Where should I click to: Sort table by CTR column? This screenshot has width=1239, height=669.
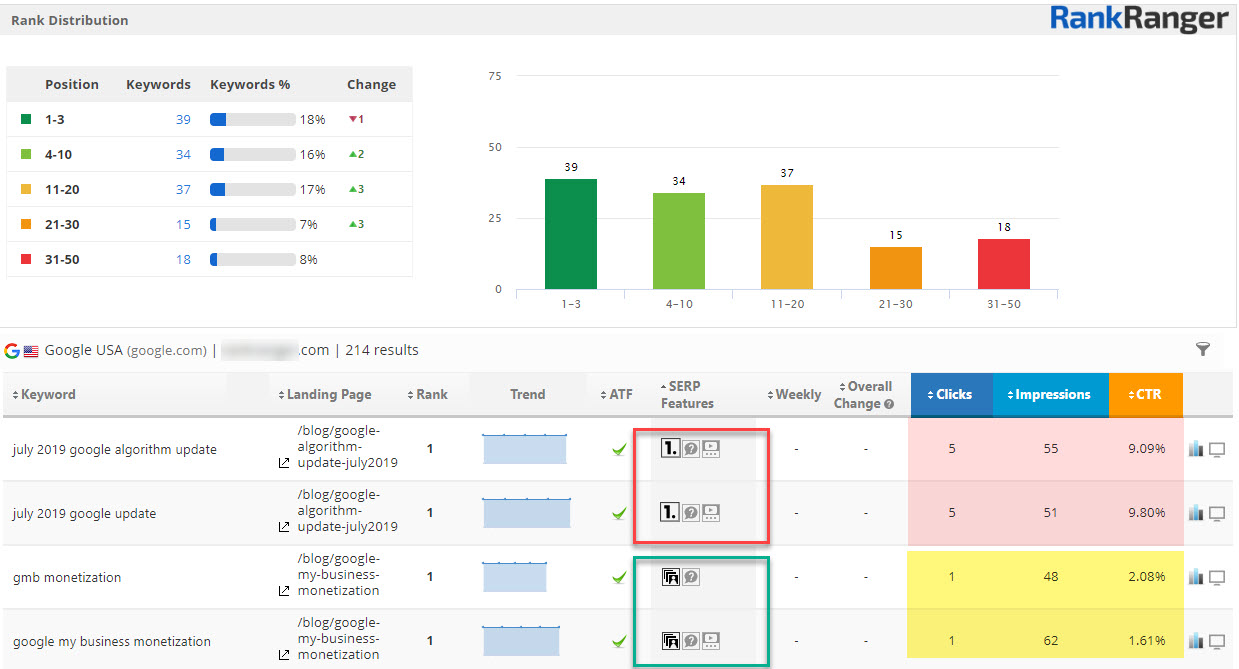(x=1145, y=394)
